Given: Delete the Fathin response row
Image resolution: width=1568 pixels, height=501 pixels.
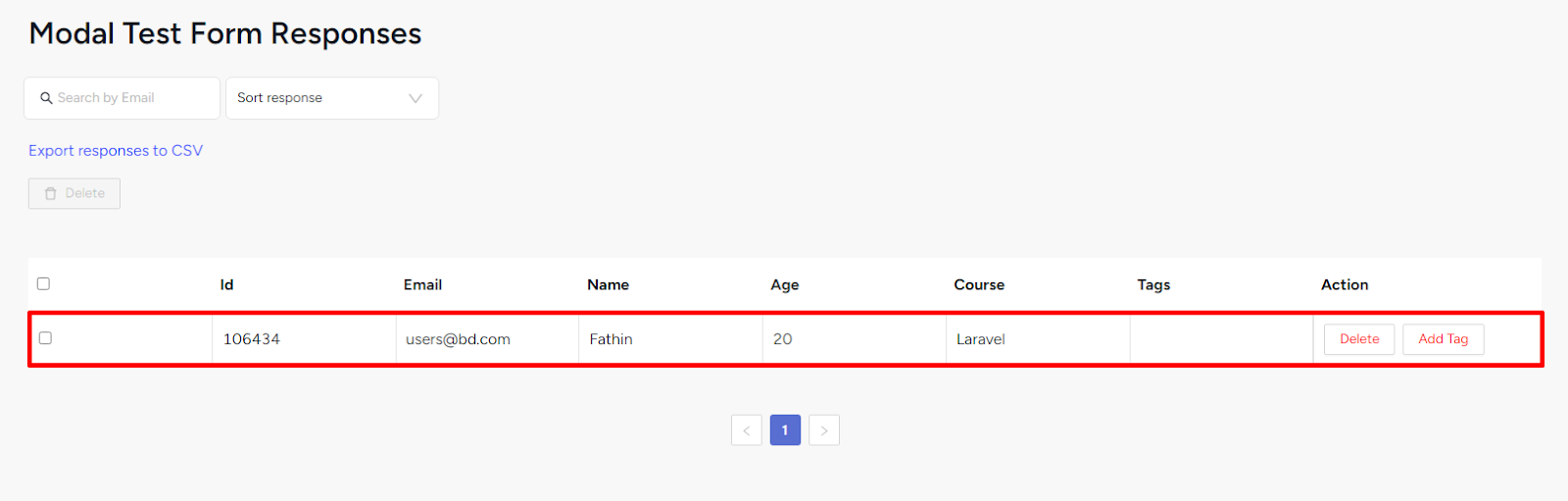Looking at the screenshot, I should click(x=1359, y=339).
